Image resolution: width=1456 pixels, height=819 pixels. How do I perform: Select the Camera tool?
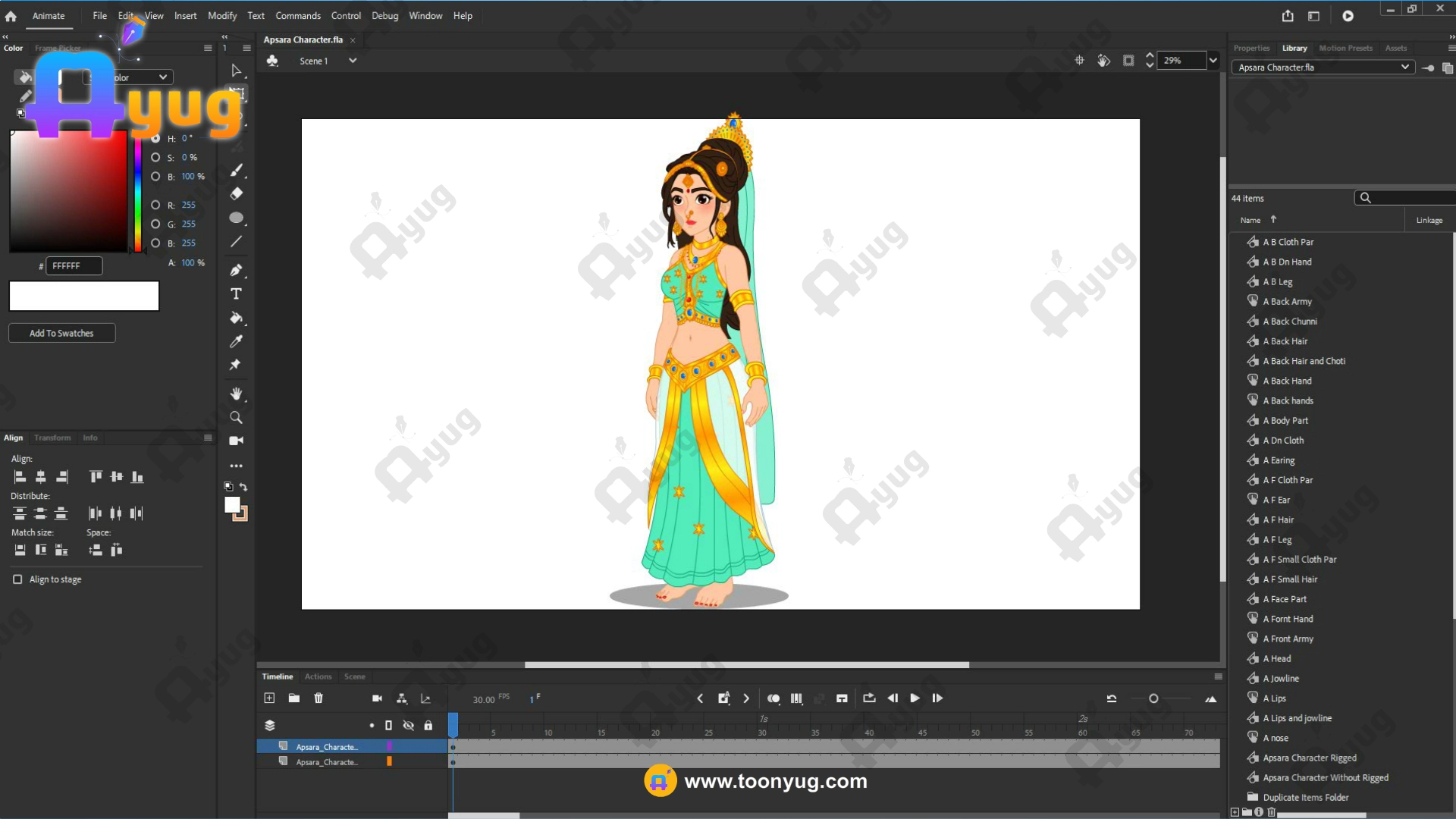click(x=236, y=441)
